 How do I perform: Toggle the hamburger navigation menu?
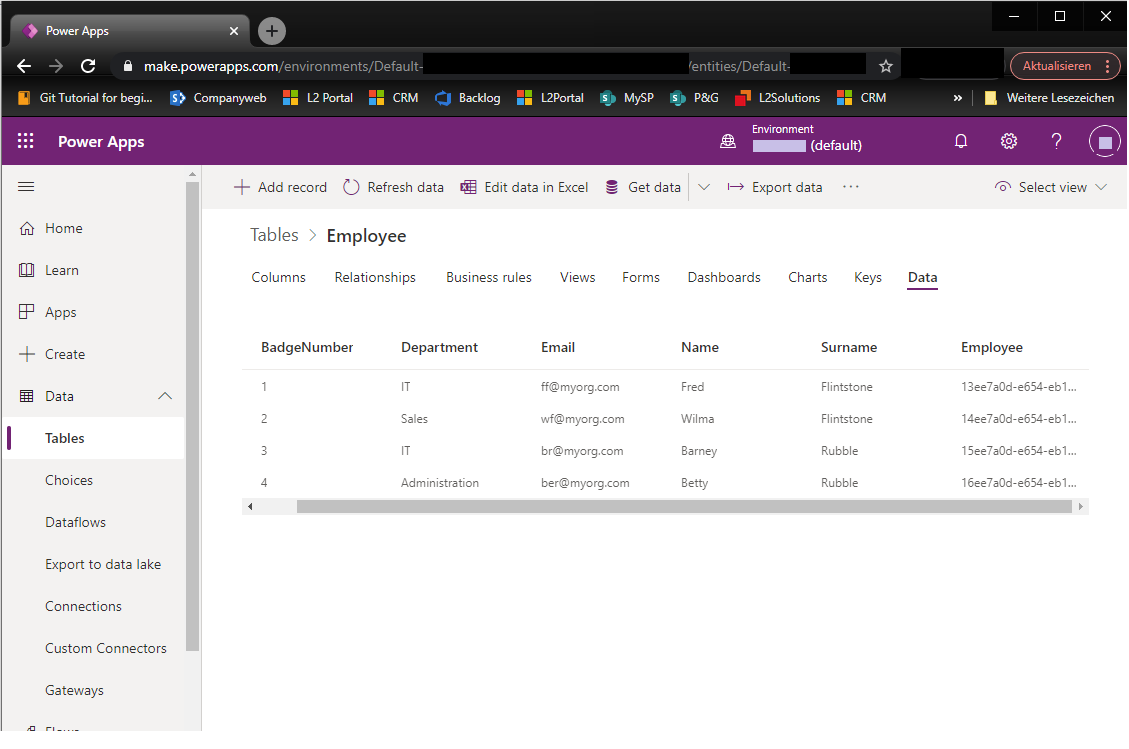pyautogui.click(x=27, y=187)
